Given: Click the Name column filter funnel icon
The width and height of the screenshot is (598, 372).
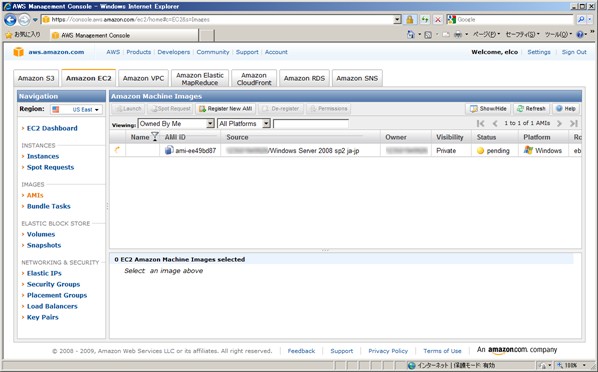Looking at the screenshot, I should tap(155, 137).
